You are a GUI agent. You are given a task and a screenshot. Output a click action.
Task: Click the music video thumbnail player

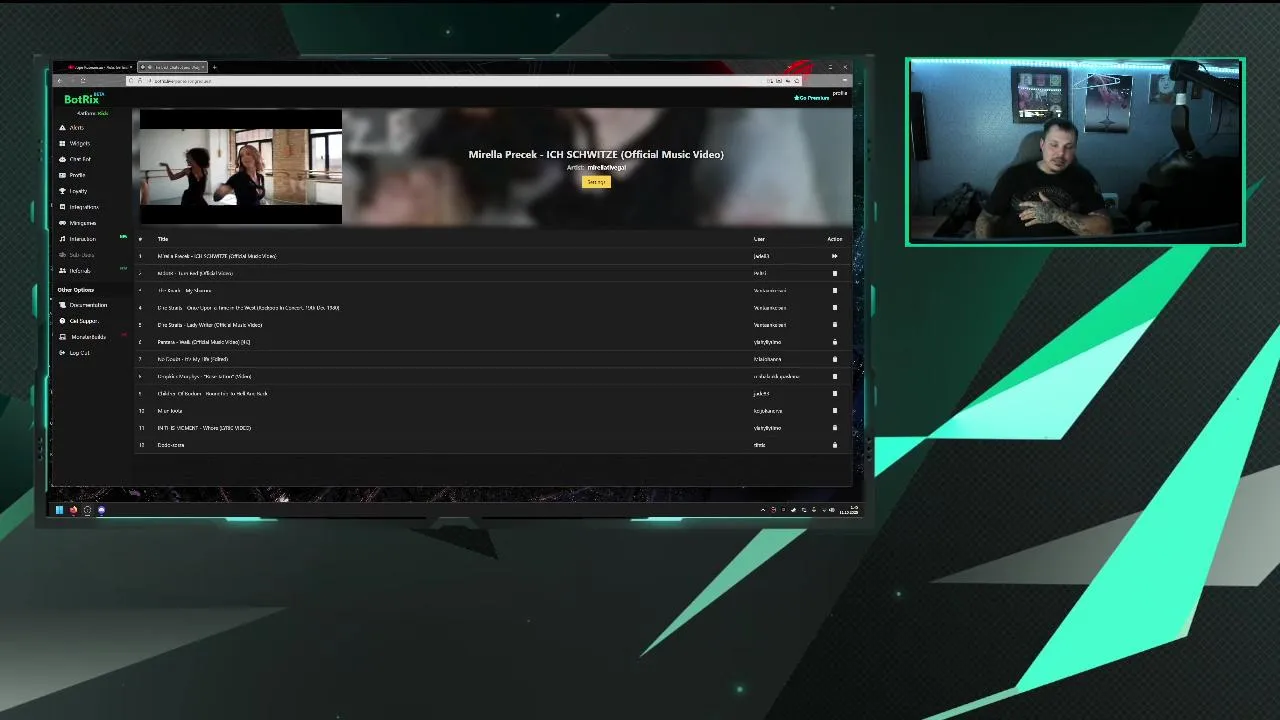tap(241, 166)
